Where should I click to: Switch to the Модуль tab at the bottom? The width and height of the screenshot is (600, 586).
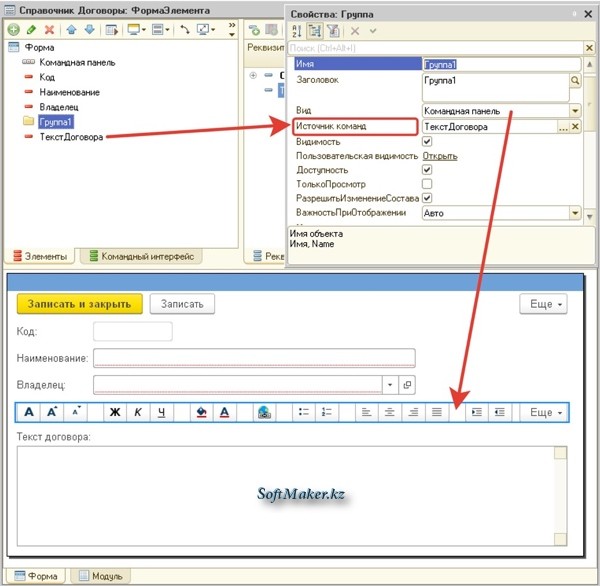pyautogui.click(x=100, y=576)
